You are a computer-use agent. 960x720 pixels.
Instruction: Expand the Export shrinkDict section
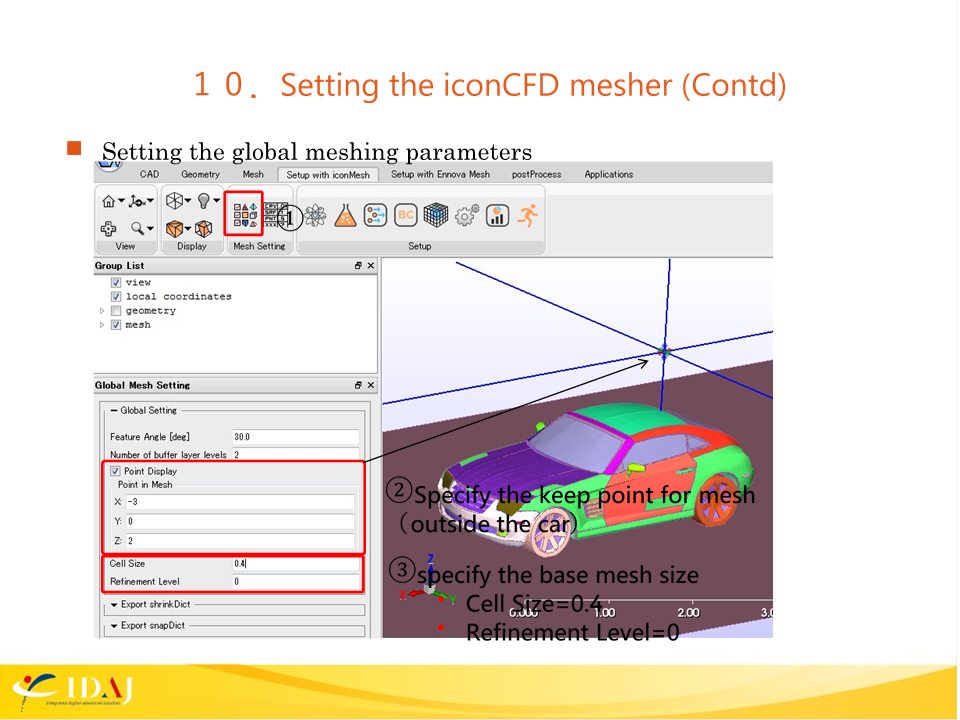click(x=114, y=604)
